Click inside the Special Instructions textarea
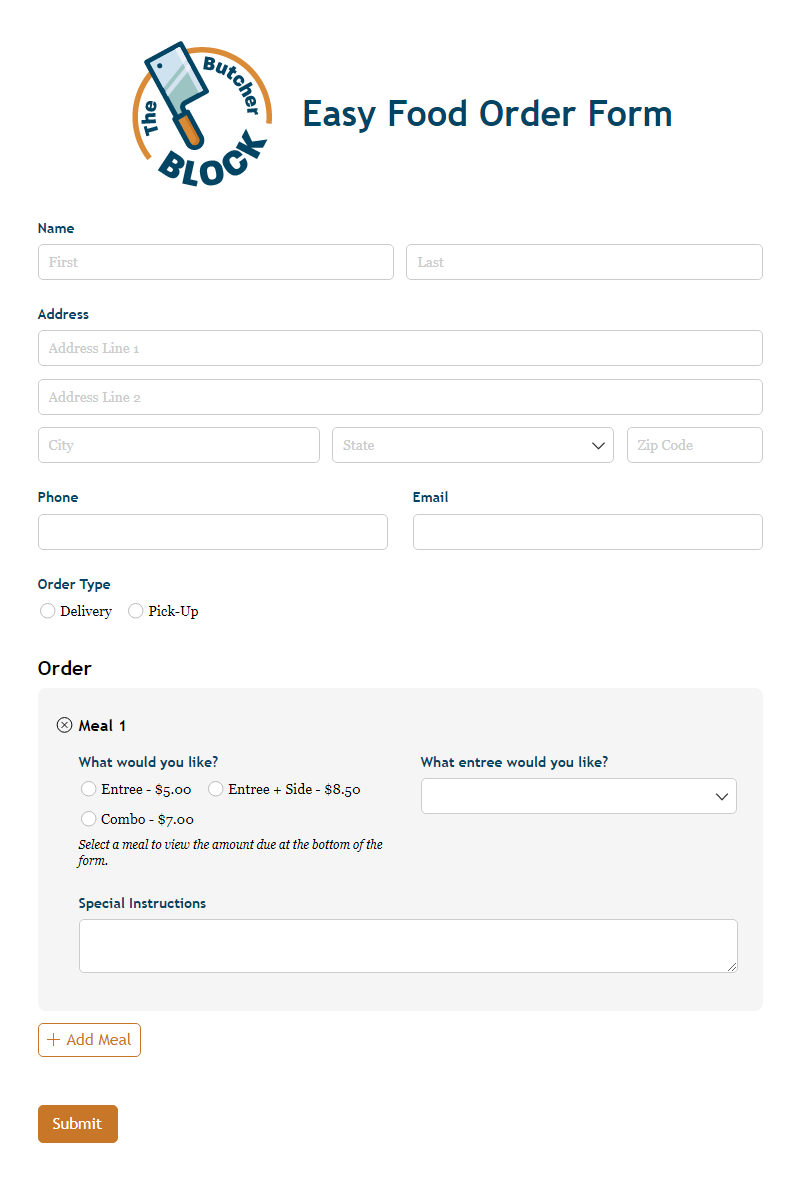This screenshot has width=800, height=1180. [x=408, y=945]
